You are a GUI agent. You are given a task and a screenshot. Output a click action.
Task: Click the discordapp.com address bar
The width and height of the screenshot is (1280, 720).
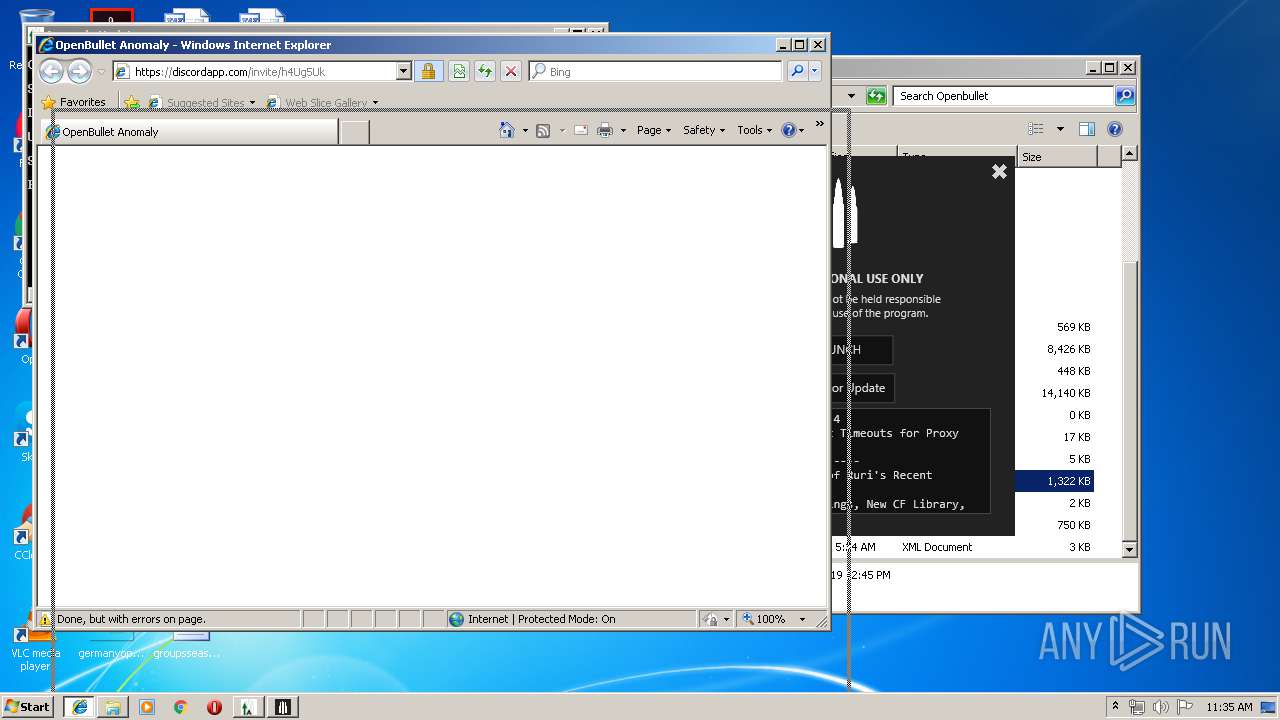pos(254,71)
